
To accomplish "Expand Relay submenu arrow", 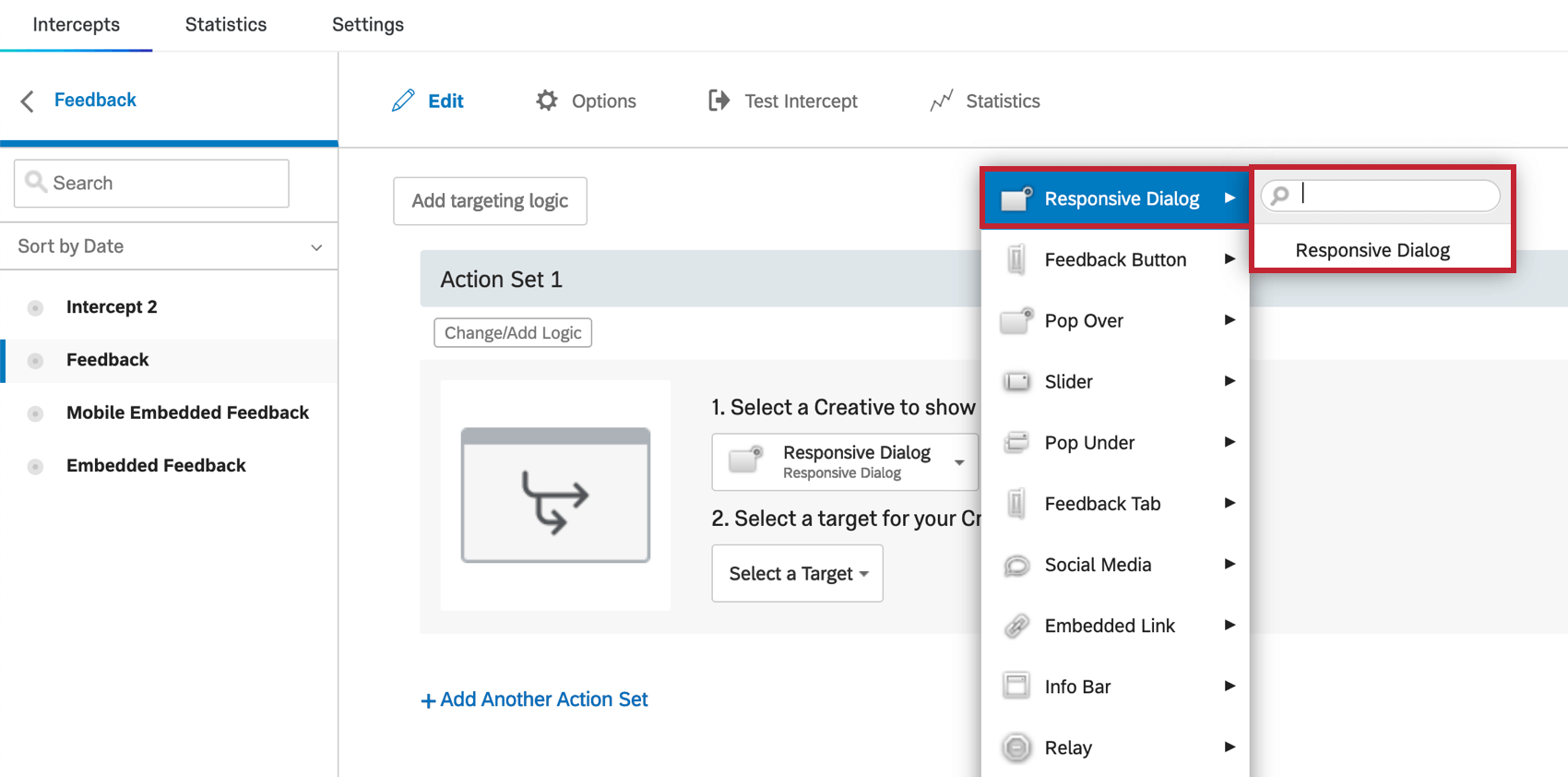I will (1229, 746).
